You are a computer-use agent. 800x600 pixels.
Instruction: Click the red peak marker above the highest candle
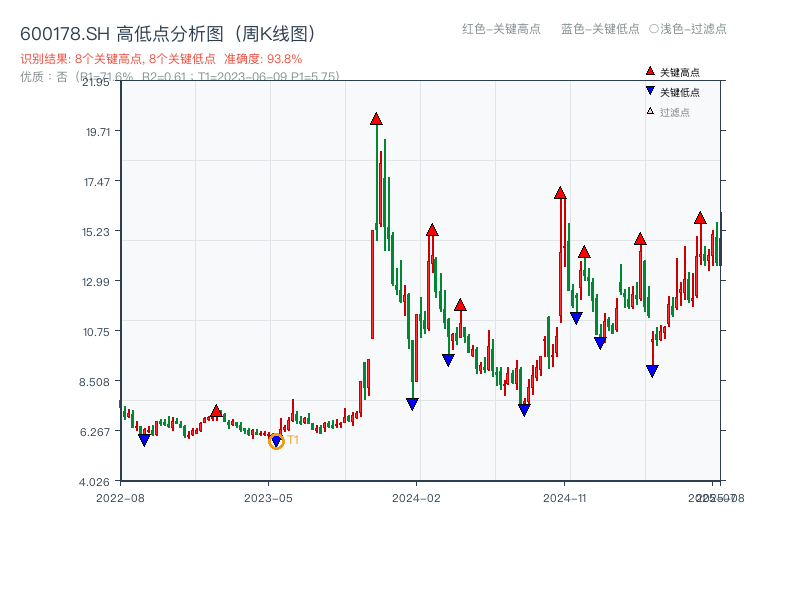(376, 118)
